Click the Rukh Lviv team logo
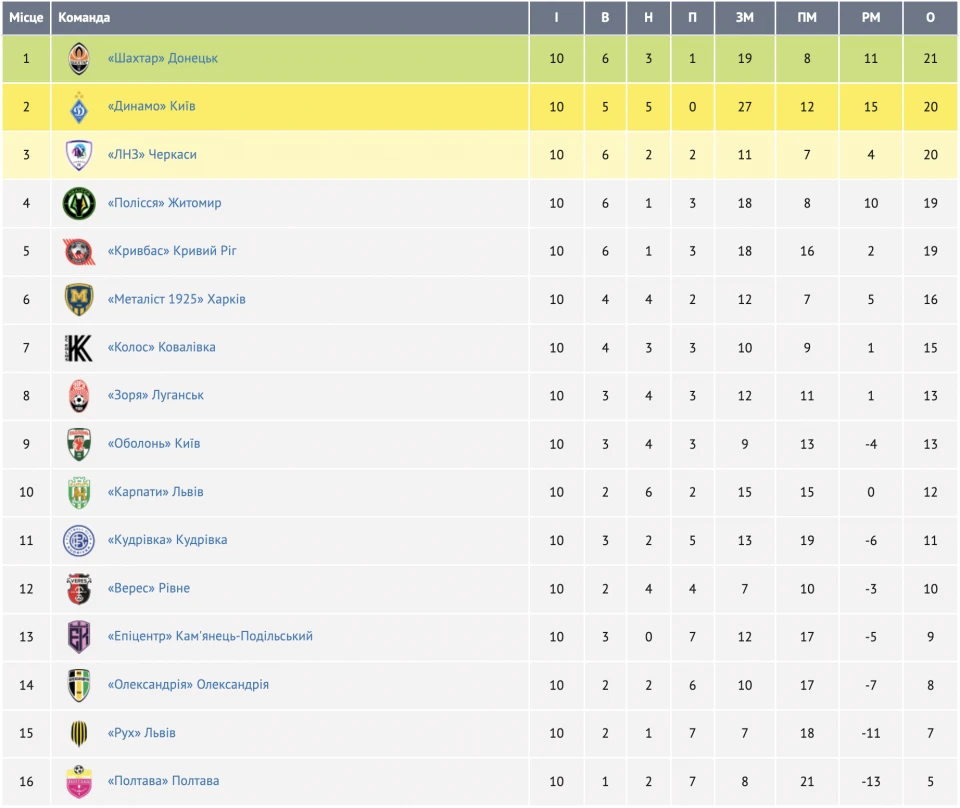The image size is (960, 808). (79, 733)
